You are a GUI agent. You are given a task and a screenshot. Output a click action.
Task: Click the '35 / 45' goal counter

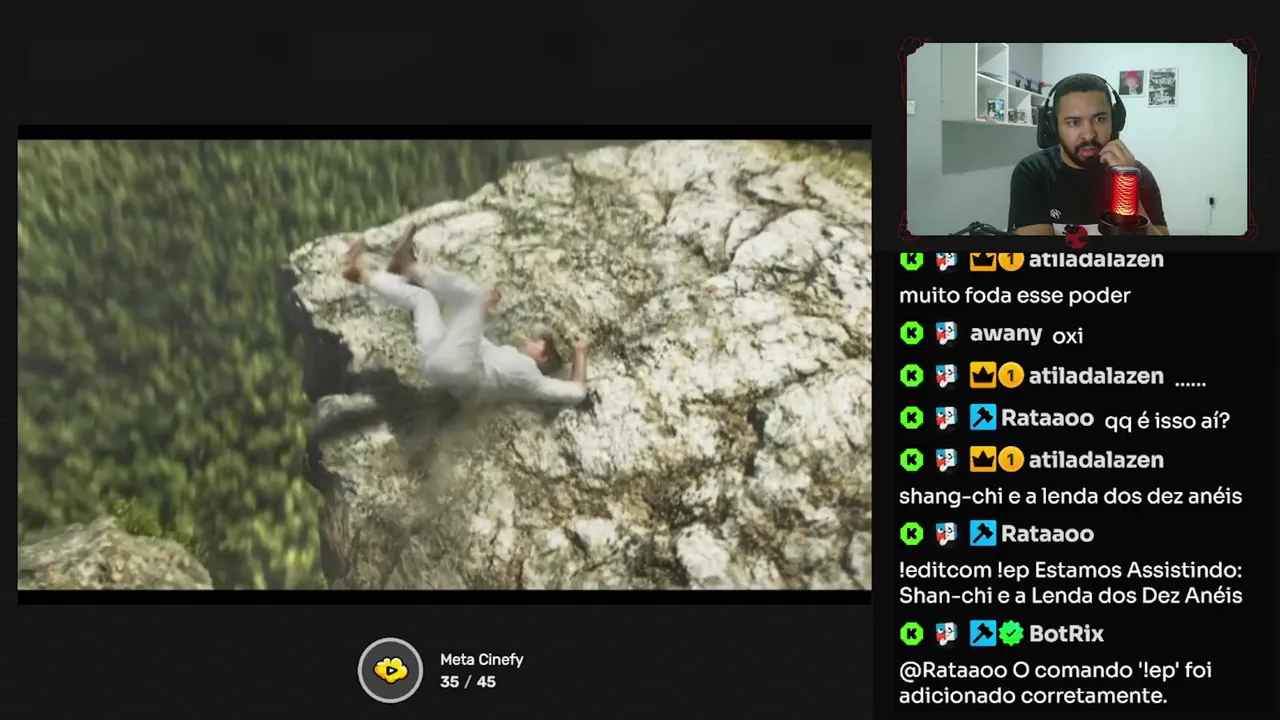coord(468,682)
